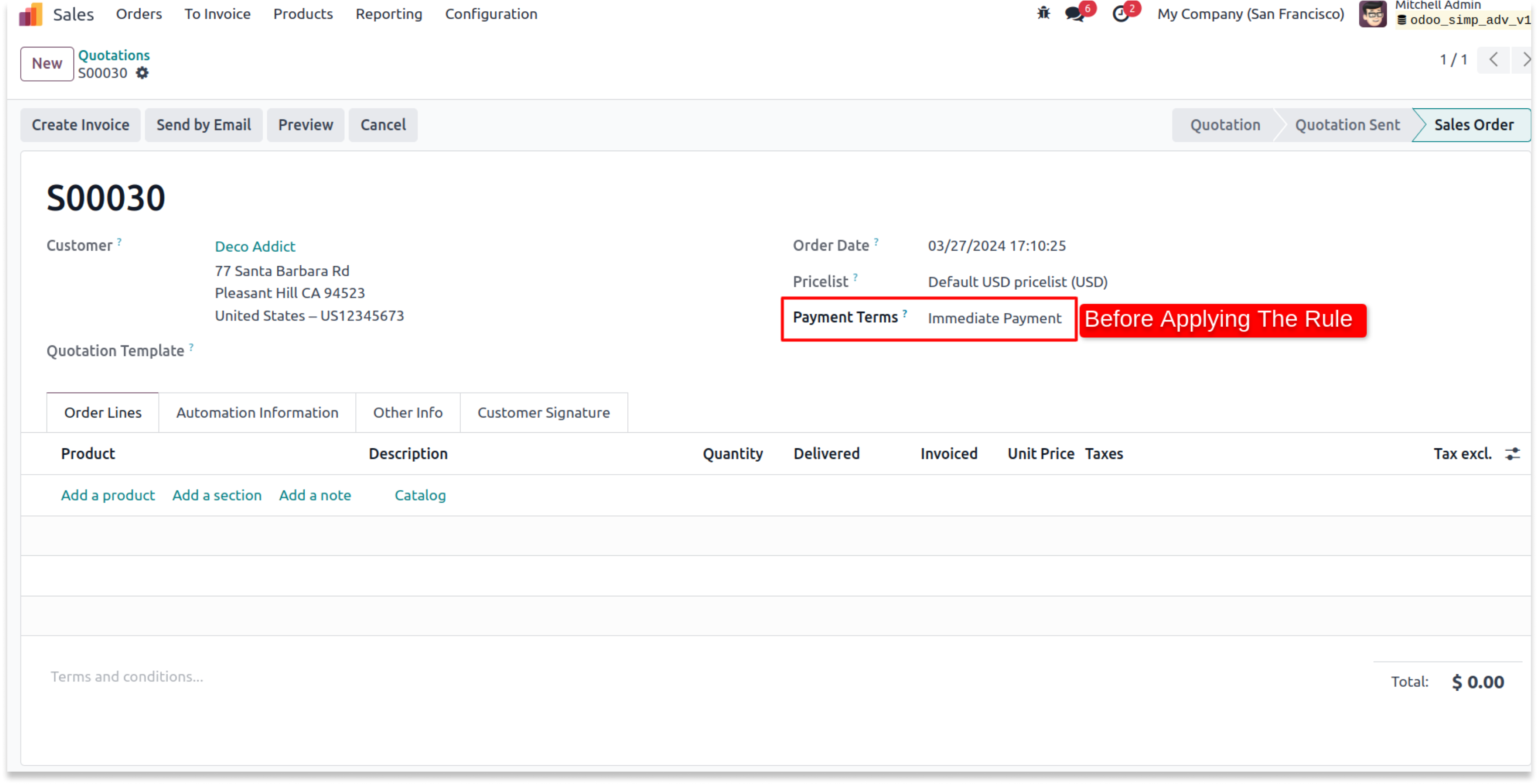Open the Deco Addict customer link
The width and height of the screenshot is (1537, 784).
[x=255, y=246]
